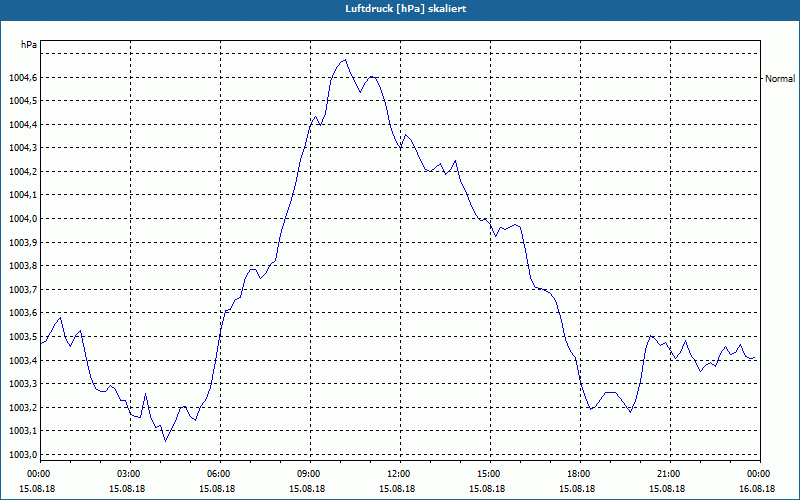This screenshot has width=800, height=500.
Task: Click y-axis value 1003,2
Action: tap(23, 408)
